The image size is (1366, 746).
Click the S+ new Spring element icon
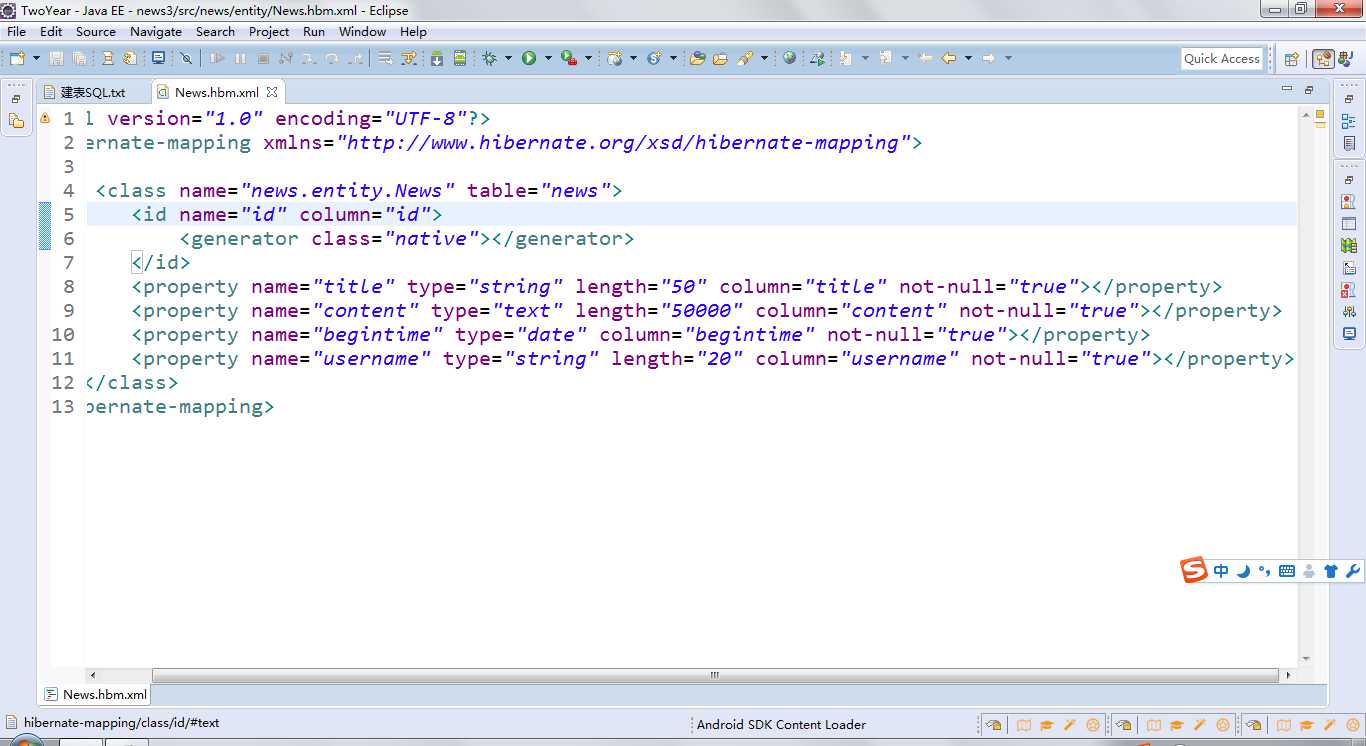click(x=655, y=58)
